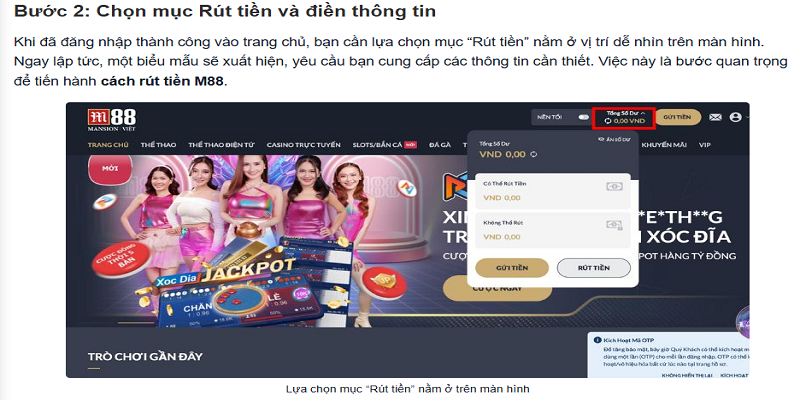Expand the arrow next to the account icon
This screenshot has height=400, width=800.
click(746, 117)
